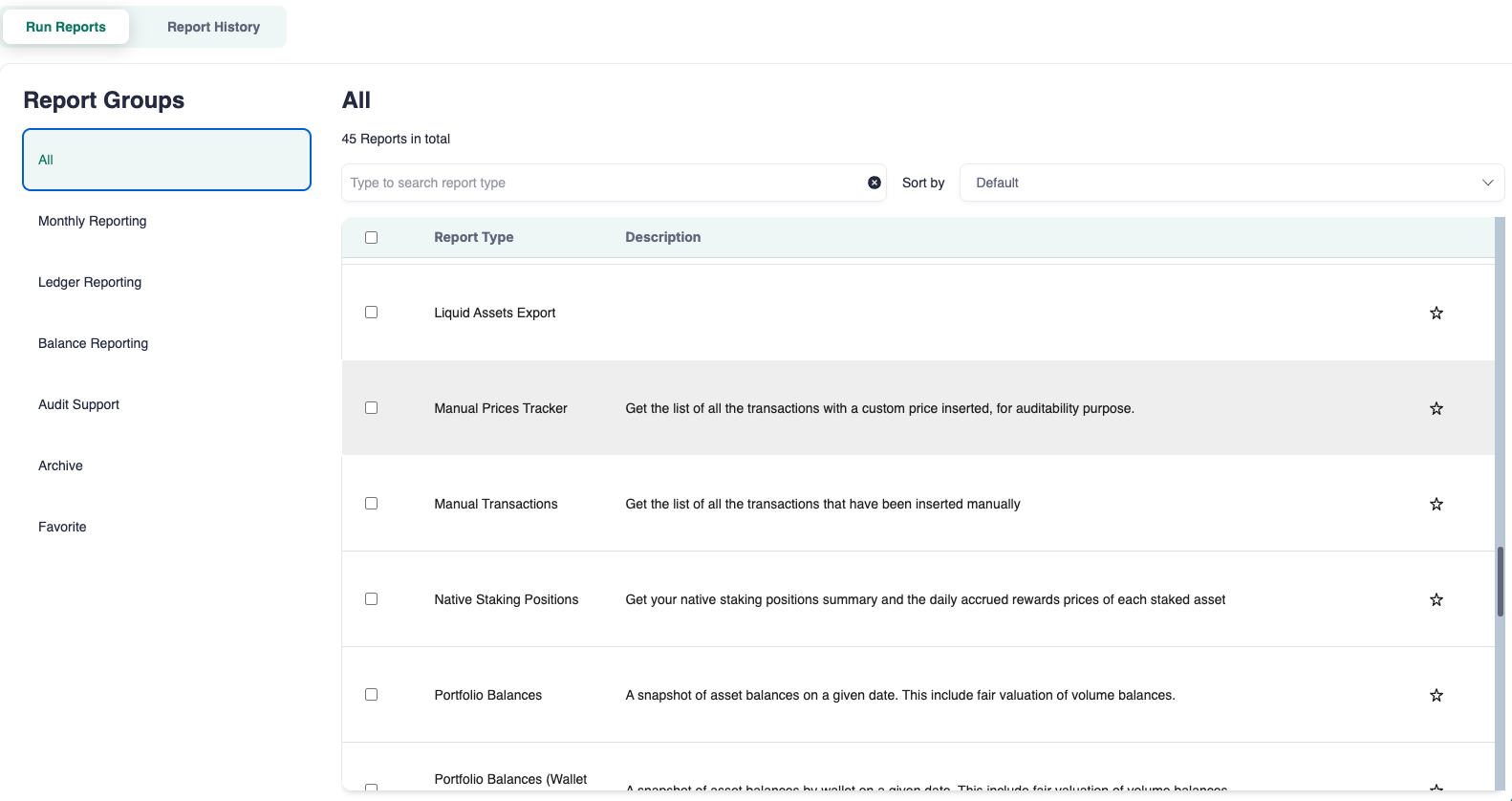Select the Manual Prices Tracker checkbox

pyautogui.click(x=371, y=408)
